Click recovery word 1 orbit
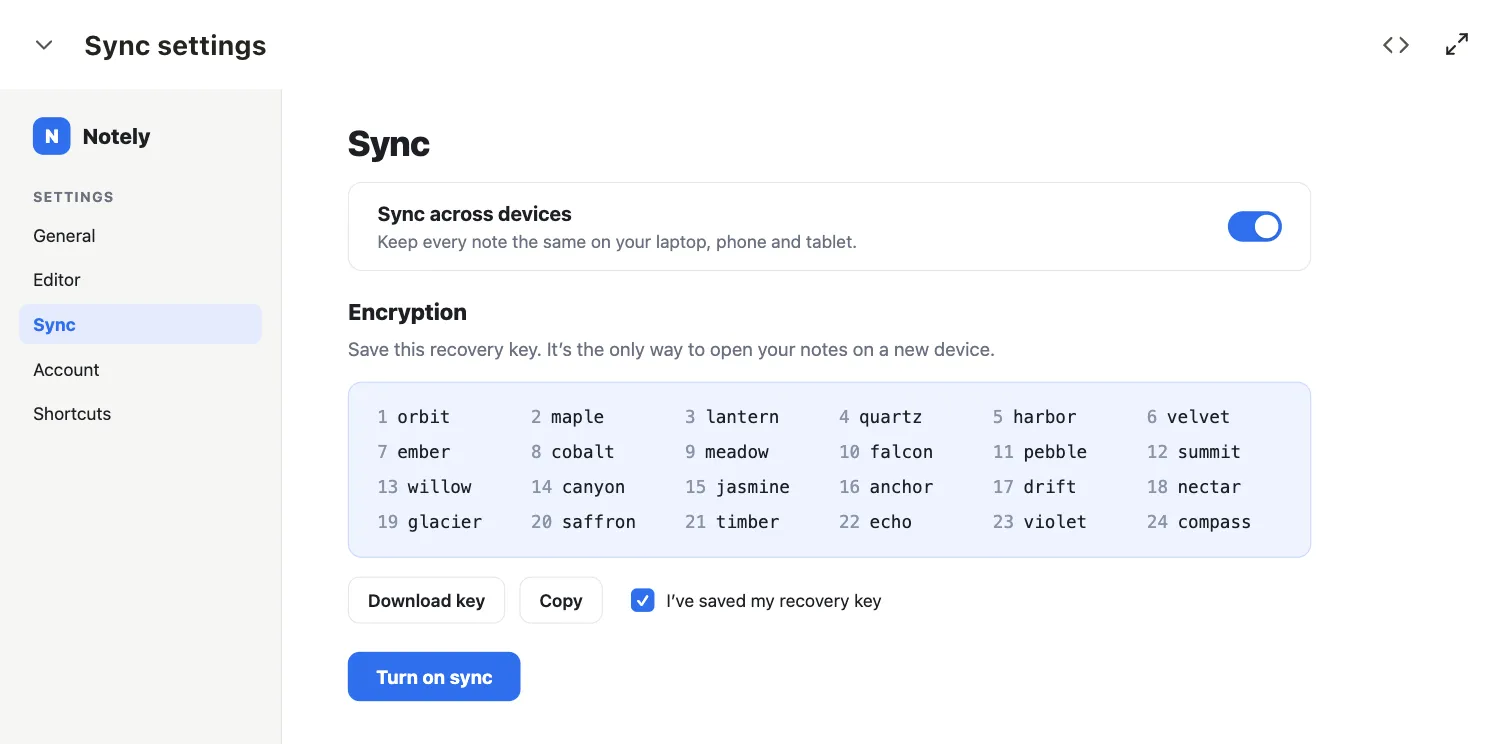 414,417
